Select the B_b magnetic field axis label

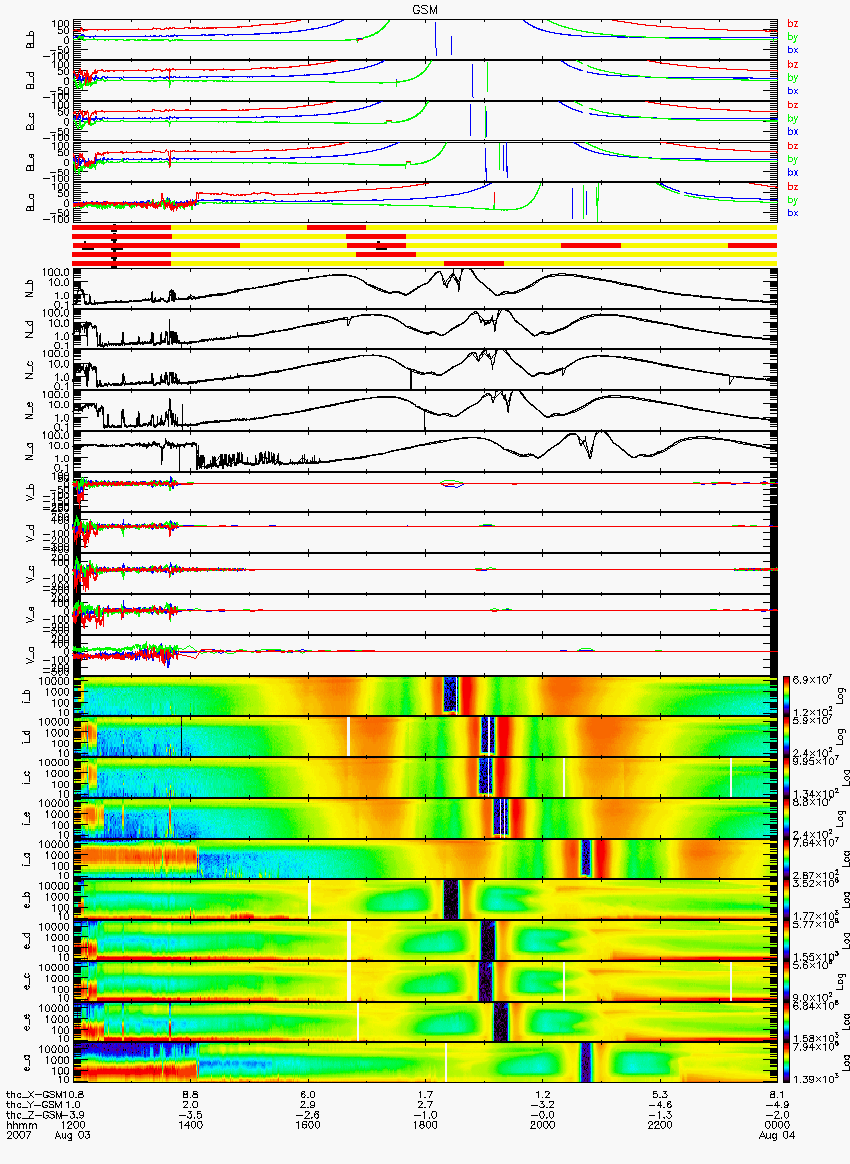[x=30, y=39]
